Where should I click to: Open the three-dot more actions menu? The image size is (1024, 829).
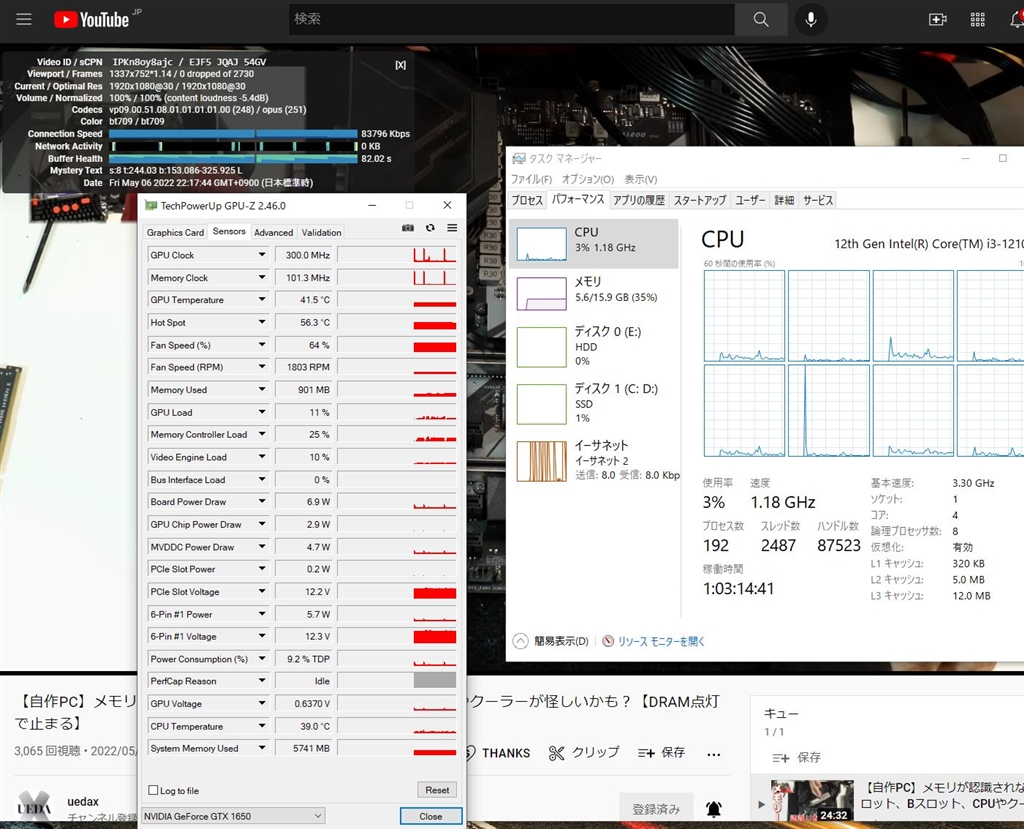click(714, 754)
